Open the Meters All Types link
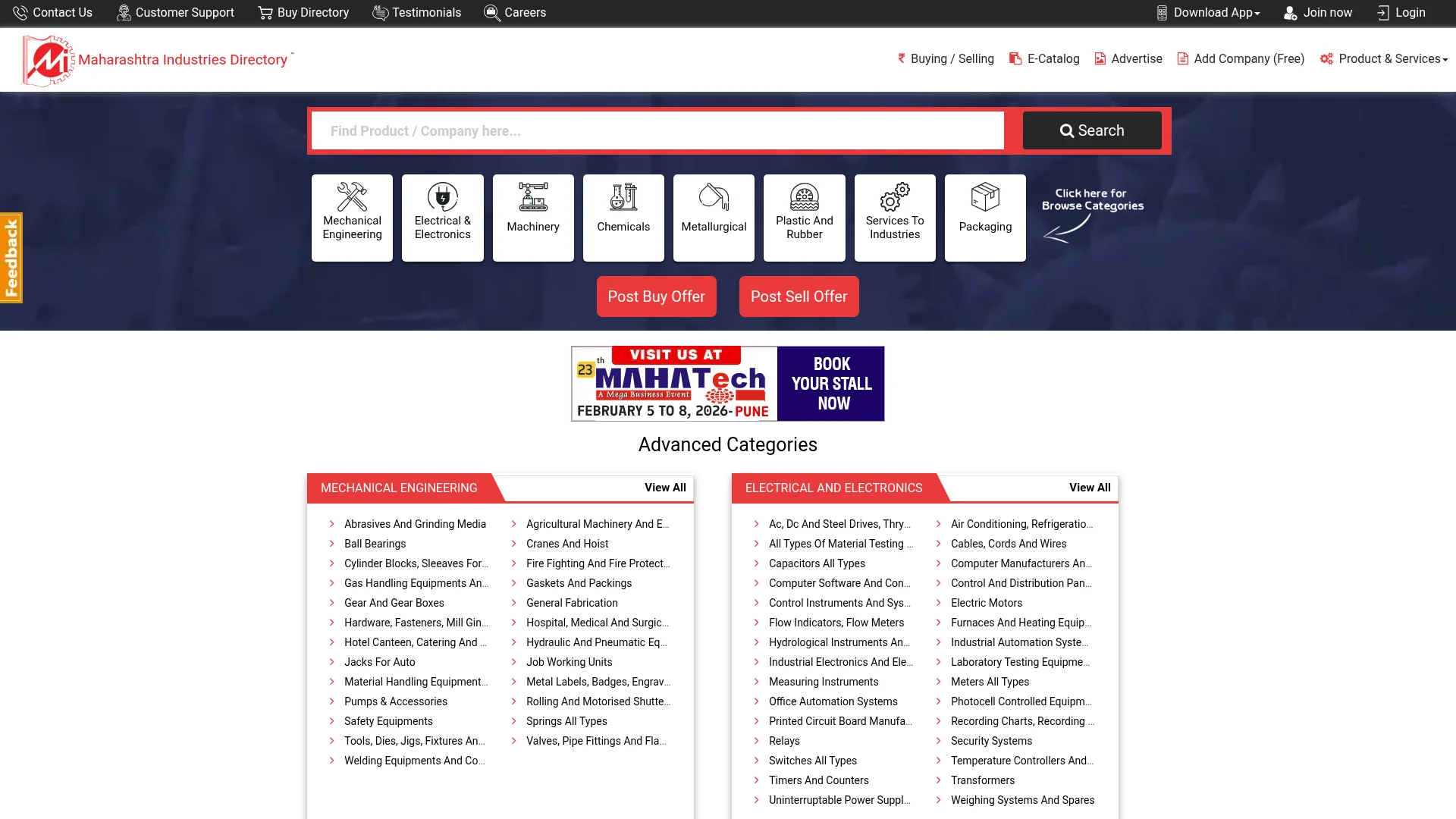Screen dimensions: 1456x819 tap(990, 682)
